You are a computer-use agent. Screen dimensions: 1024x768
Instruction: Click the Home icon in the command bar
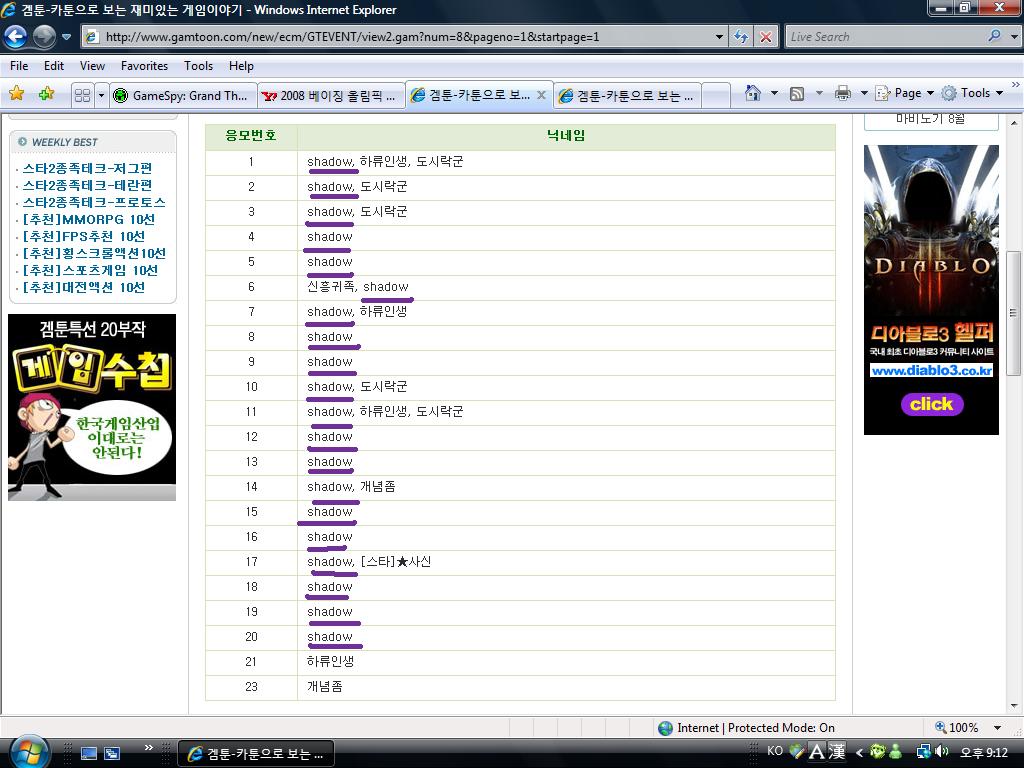[753, 93]
